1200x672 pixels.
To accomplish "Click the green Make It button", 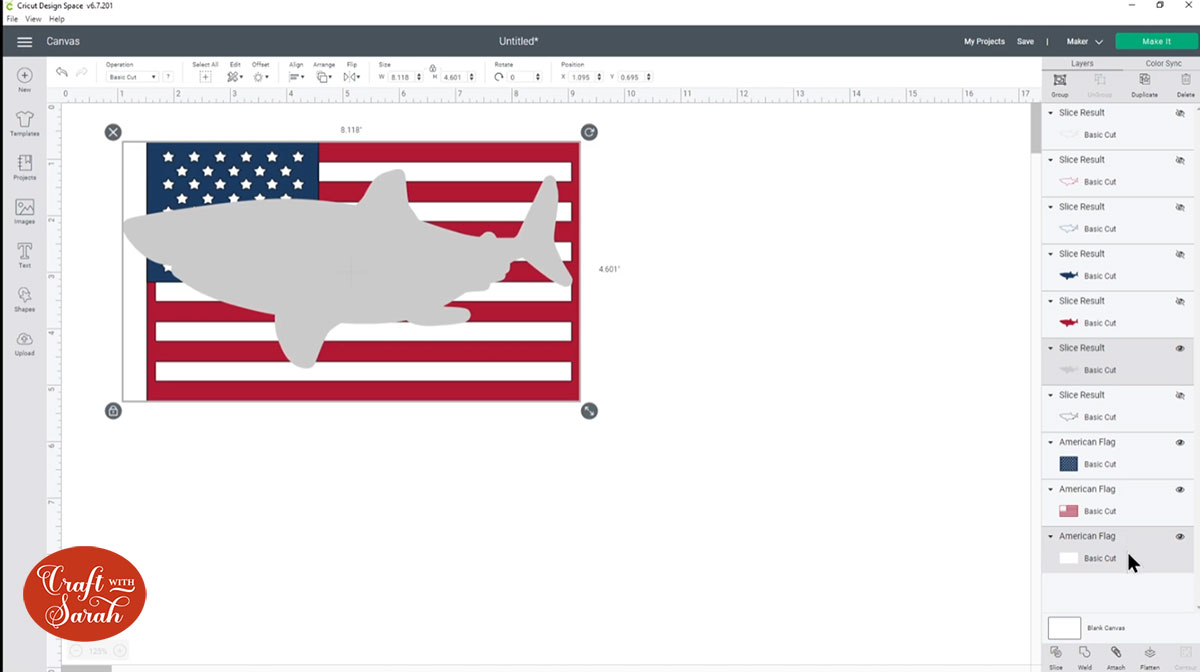I will click(x=1156, y=42).
